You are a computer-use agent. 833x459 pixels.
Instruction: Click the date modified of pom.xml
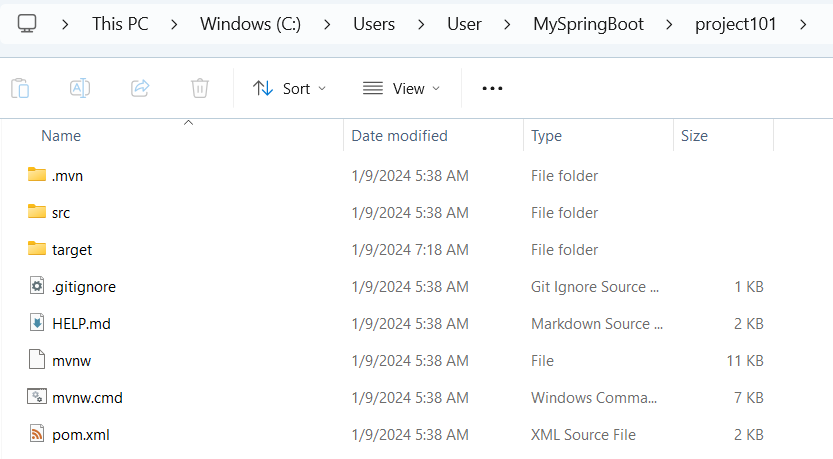point(410,435)
